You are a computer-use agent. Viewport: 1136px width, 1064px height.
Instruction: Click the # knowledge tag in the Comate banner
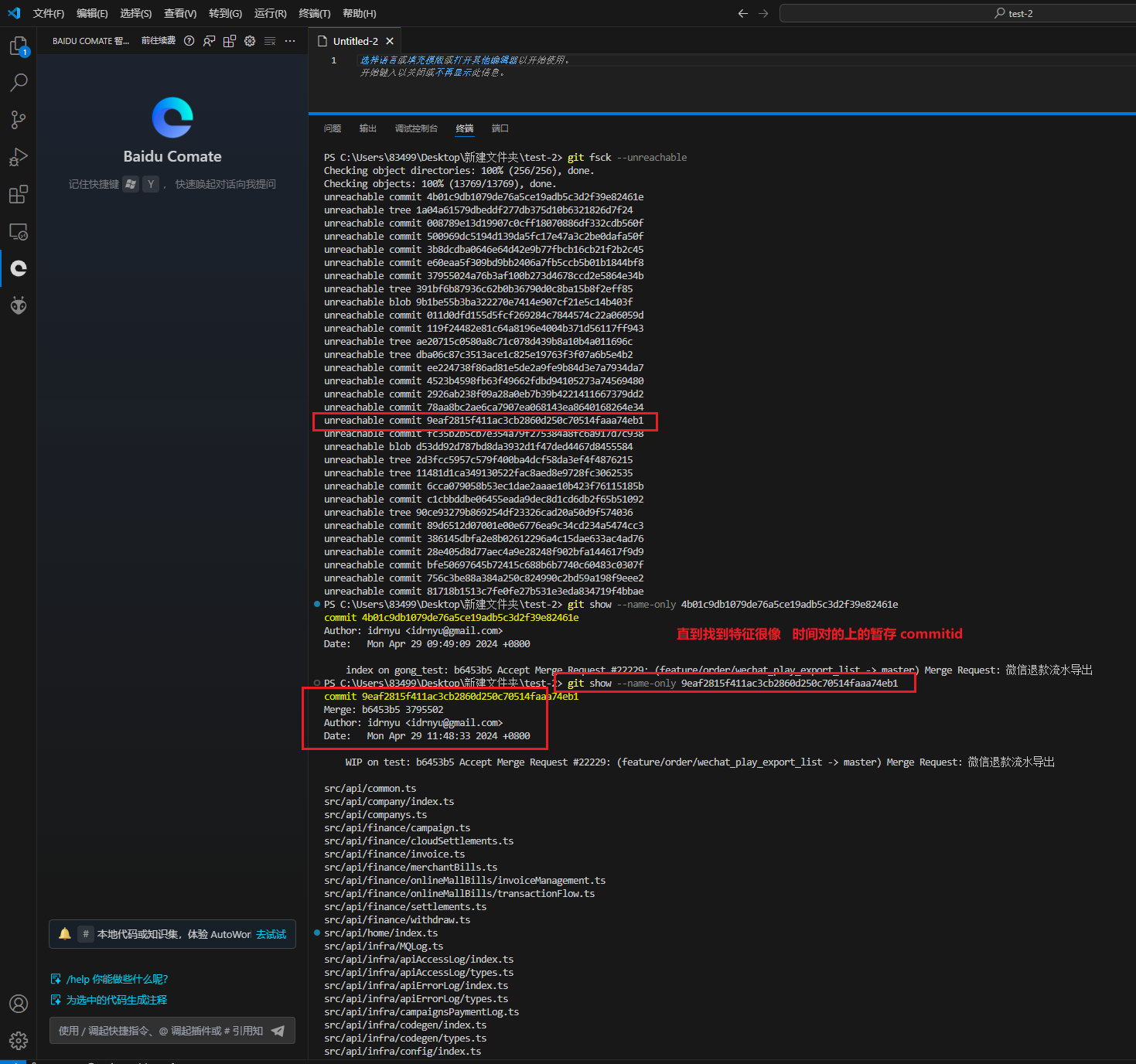coord(86,934)
